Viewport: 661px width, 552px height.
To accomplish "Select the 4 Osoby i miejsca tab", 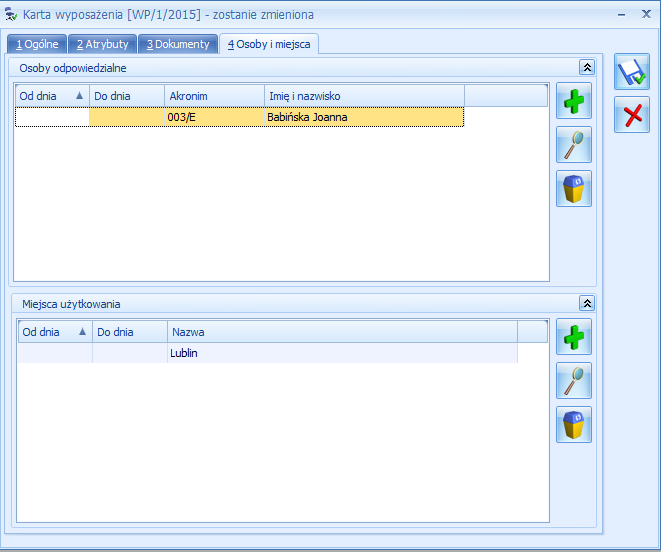I will [x=269, y=44].
